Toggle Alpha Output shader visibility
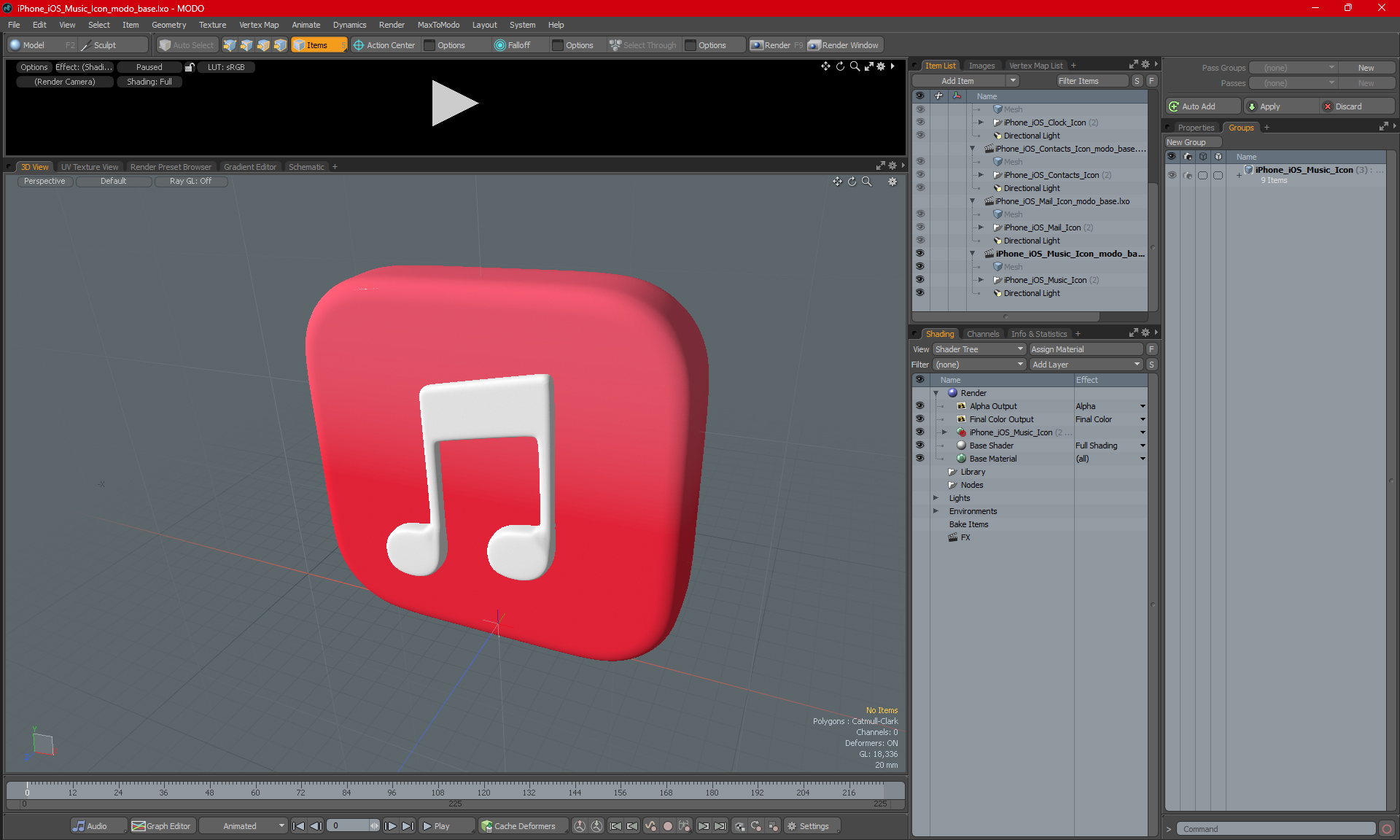Image resolution: width=1400 pixels, height=840 pixels. point(919,406)
